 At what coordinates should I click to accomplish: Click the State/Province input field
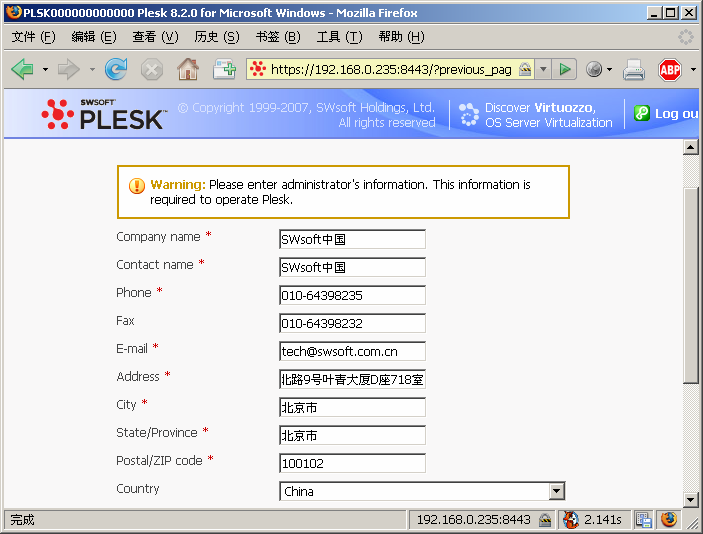(x=352, y=435)
